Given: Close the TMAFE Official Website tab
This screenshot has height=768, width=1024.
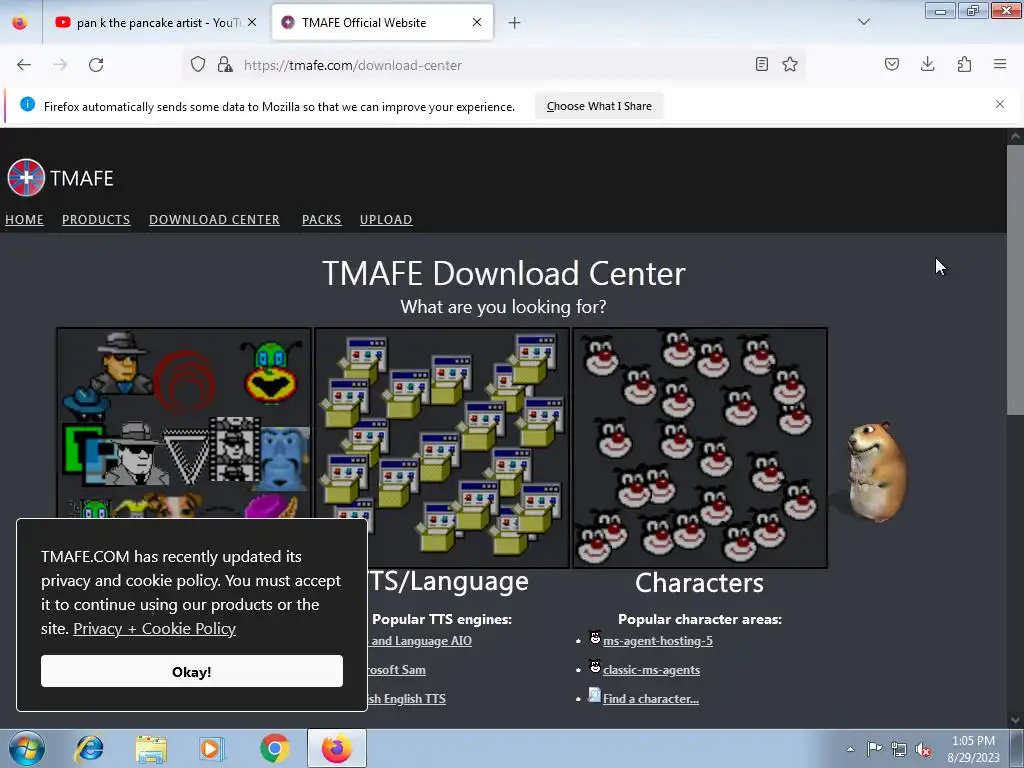Looking at the screenshot, I should [x=477, y=22].
